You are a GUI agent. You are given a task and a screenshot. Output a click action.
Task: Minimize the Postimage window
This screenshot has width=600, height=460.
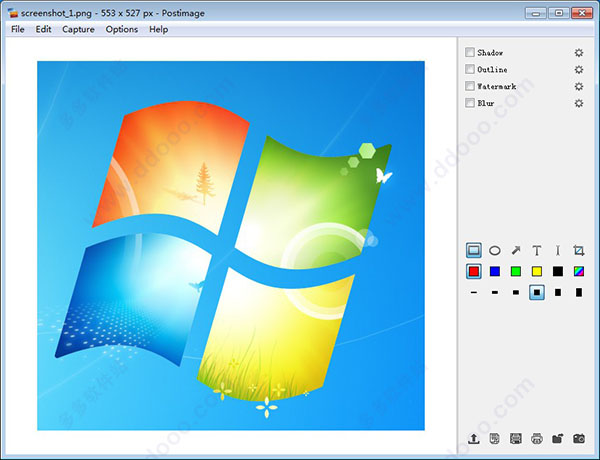tap(536, 13)
